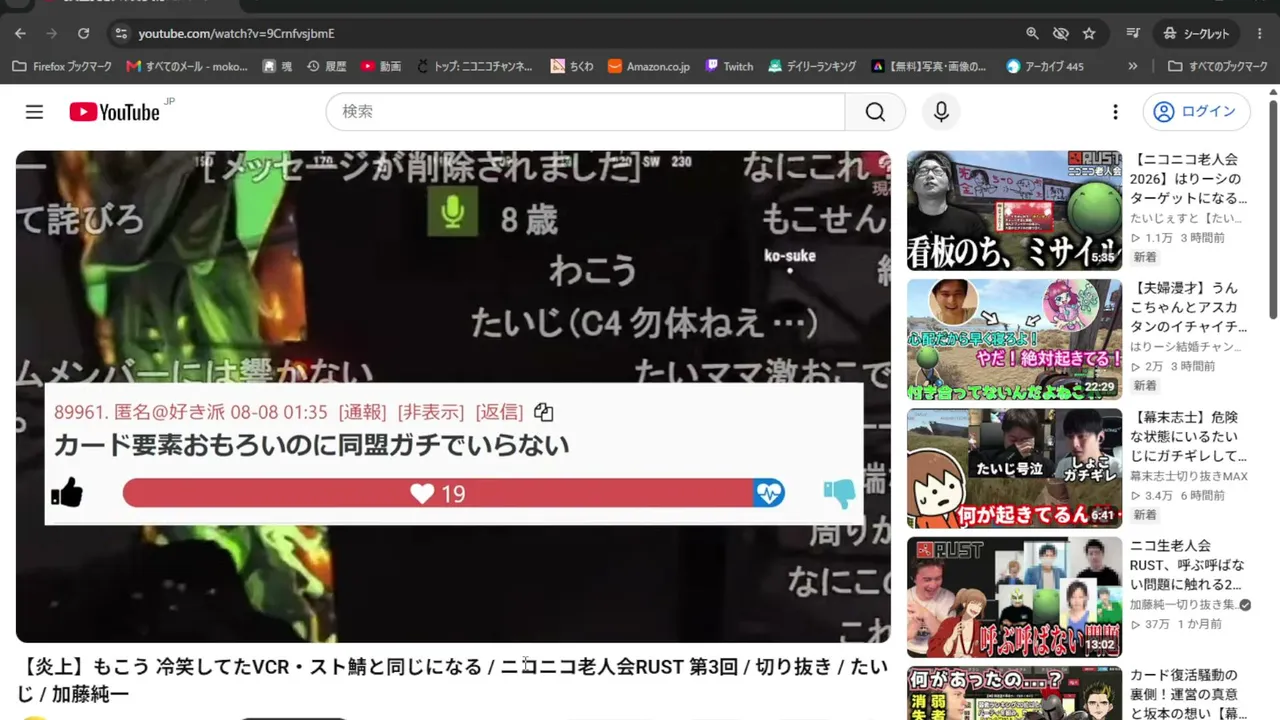Open the アーカイブ 445 bookmark
1280x720 pixels.
[x=1045, y=66]
